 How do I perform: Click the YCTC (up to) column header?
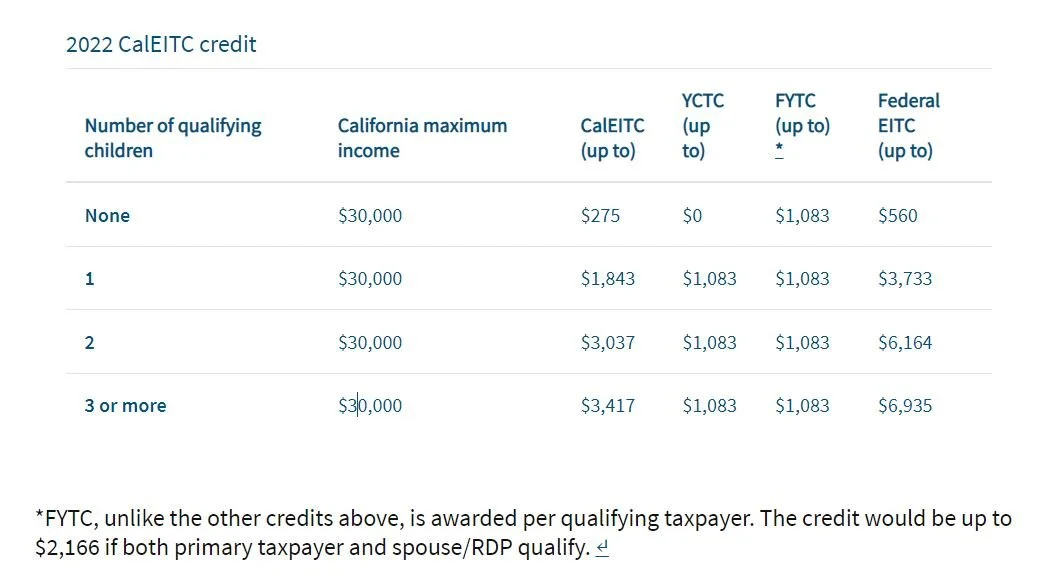[702, 125]
